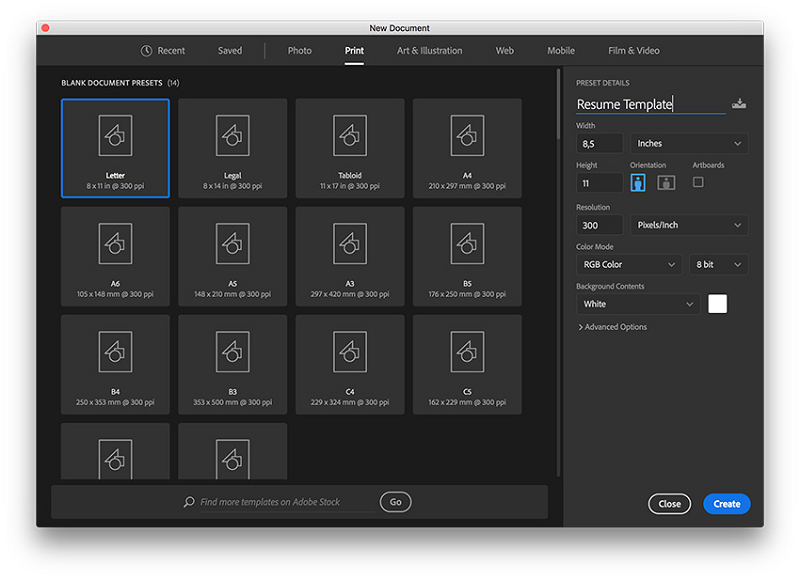Screen dimensions: 800x579
Task: Choose the Tabloid document preset
Action: coord(350,135)
